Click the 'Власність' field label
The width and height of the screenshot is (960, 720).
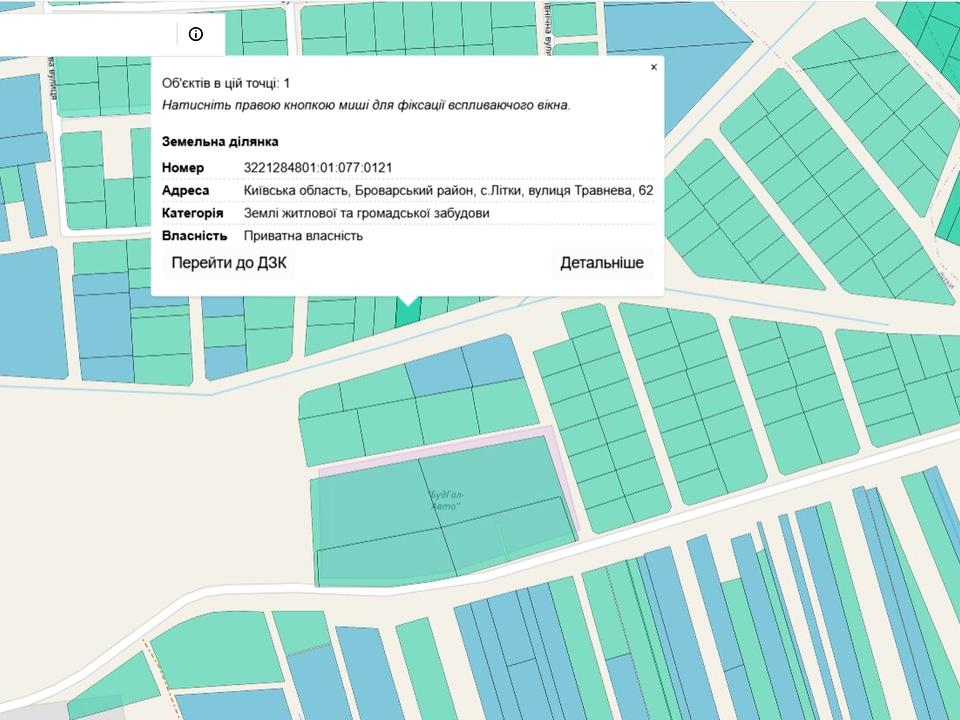coord(195,236)
